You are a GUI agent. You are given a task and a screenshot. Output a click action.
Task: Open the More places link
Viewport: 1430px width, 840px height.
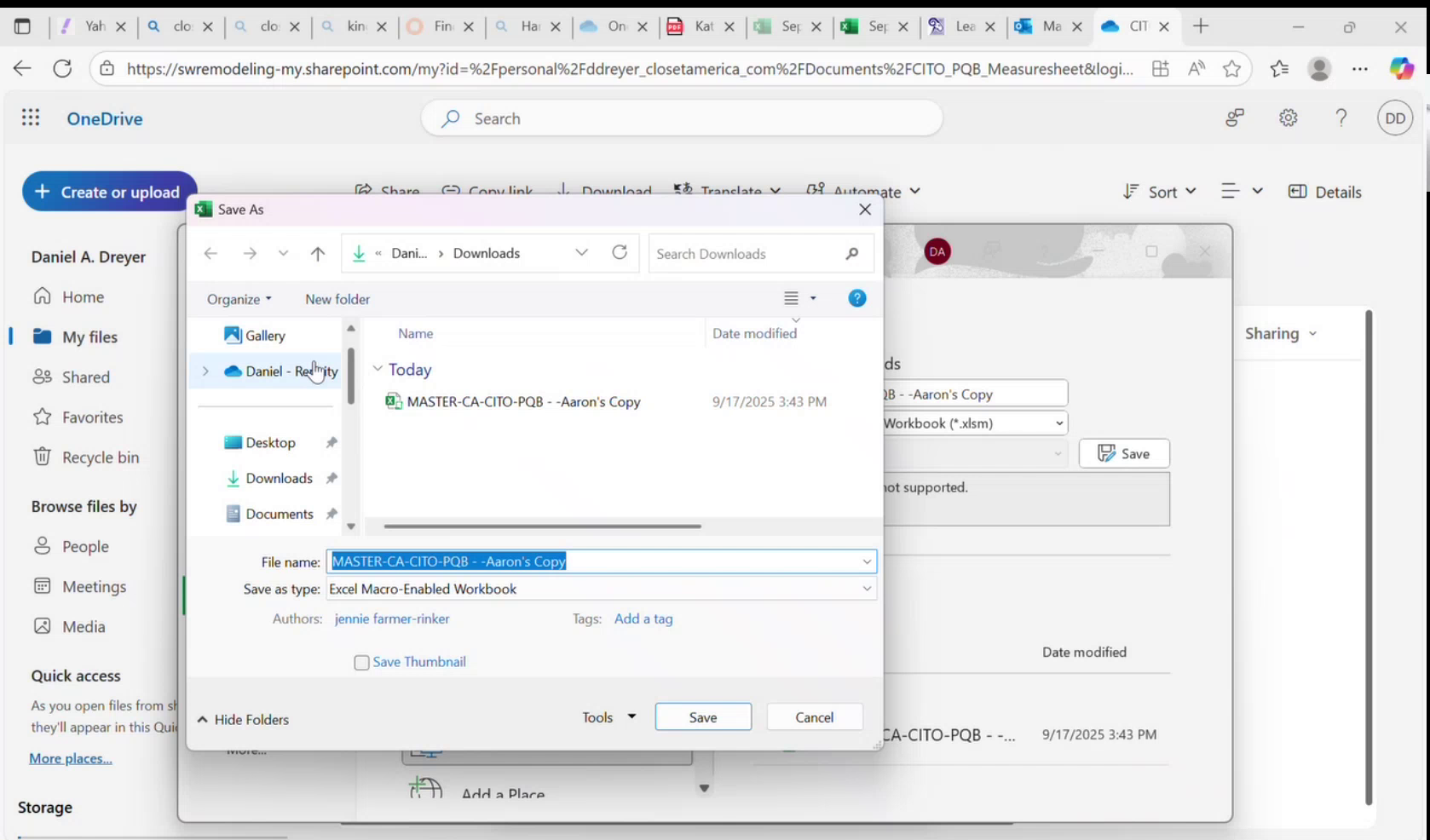tap(70, 757)
